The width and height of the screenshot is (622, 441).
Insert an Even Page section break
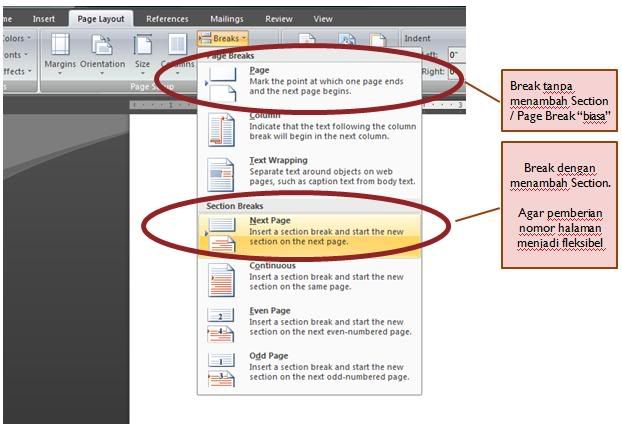pos(309,323)
